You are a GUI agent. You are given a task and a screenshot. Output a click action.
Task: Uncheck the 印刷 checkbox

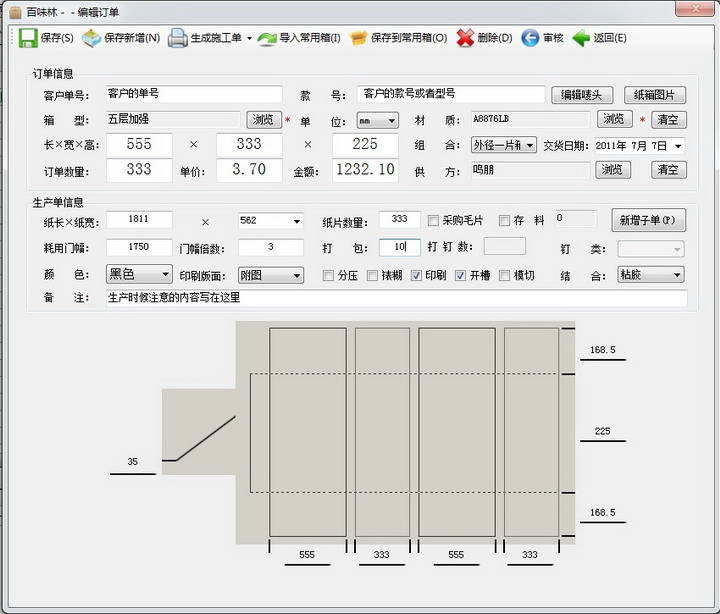417,275
